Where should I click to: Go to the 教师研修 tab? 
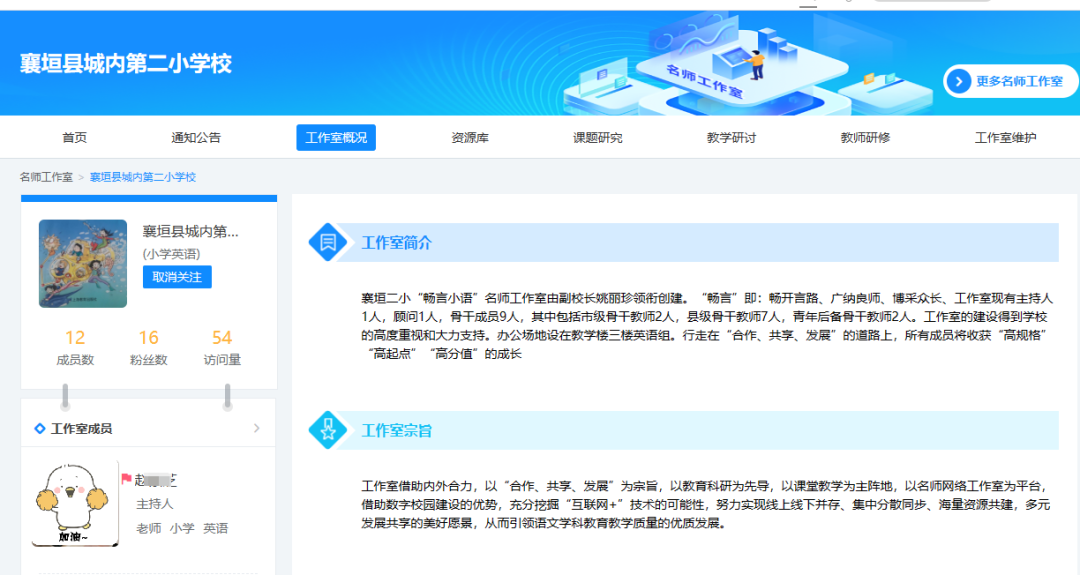(x=865, y=138)
